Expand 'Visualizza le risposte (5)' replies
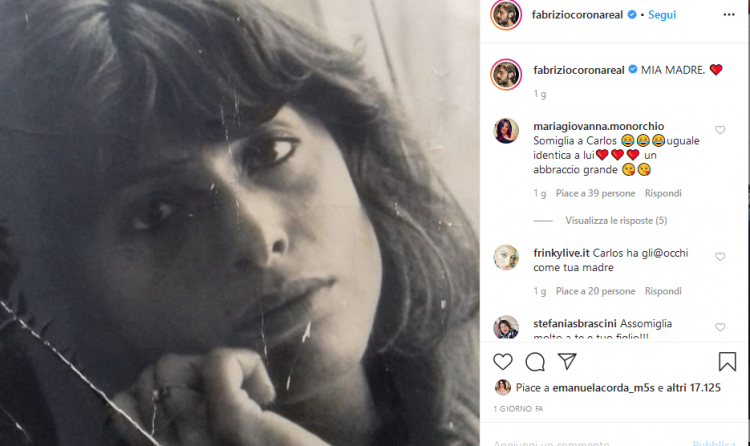This screenshot has height=446, width=750. [x=616, y=220]
